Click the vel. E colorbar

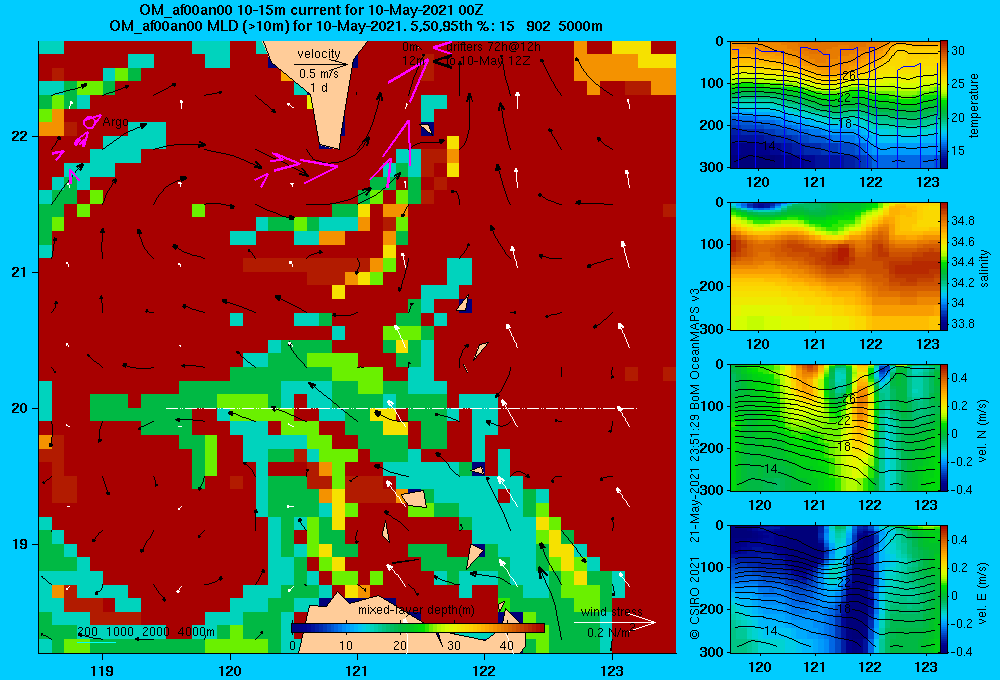[943, 589]
